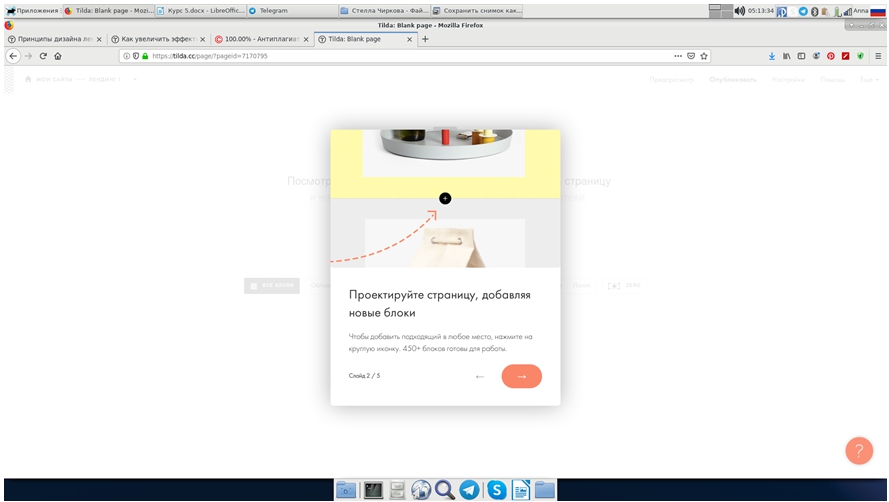Image resolution: width=889 pixels, height=502 pixels.
Task: Close the 'Как увеличить эффект' tab
Action: click(x=203, y=39)
